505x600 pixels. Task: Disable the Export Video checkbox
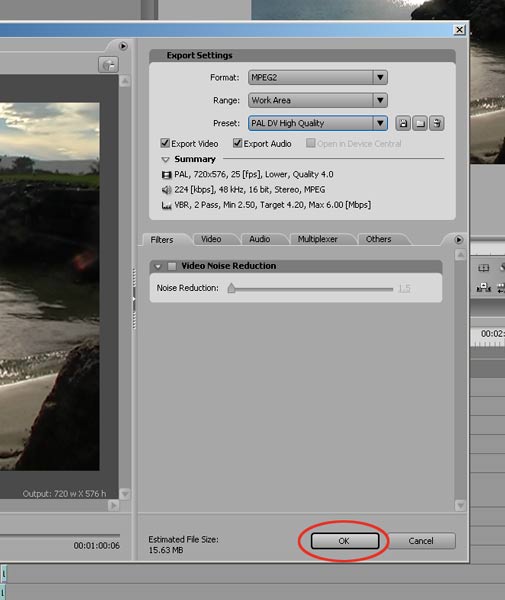(165, 143)
